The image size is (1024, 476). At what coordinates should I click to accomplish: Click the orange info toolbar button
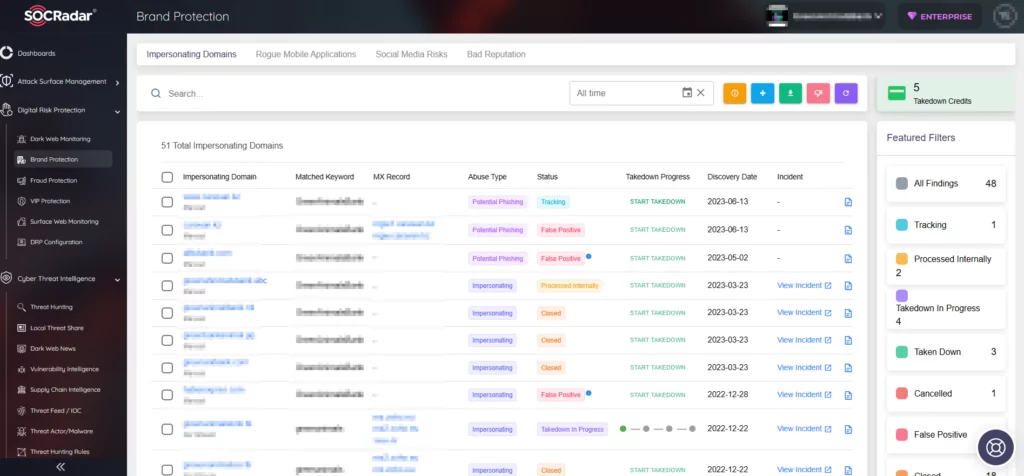point(735,93)
